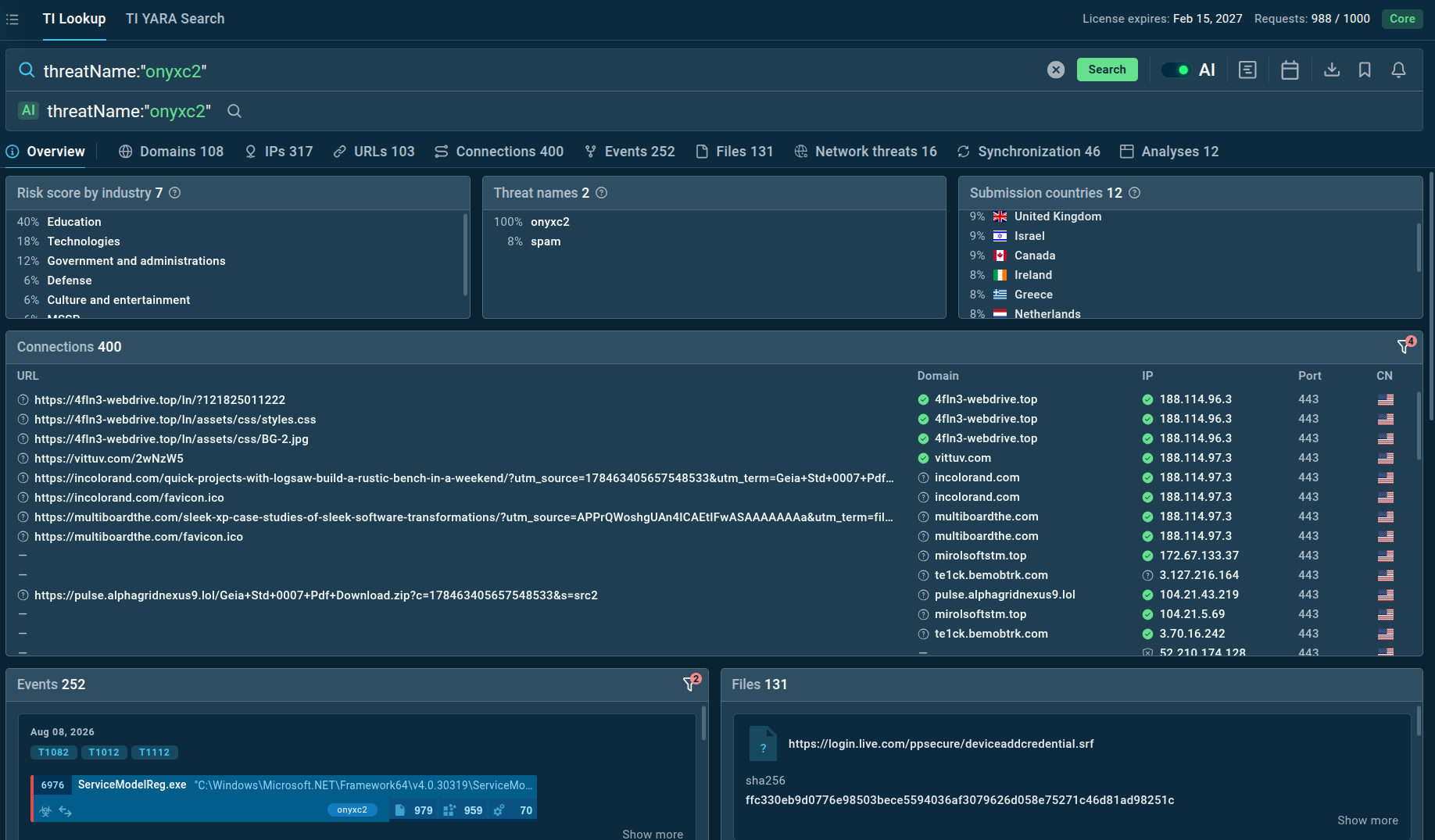1435x840 pixels.
Task: Click domain vittuv.com in connections table
Action: [963, 458]
